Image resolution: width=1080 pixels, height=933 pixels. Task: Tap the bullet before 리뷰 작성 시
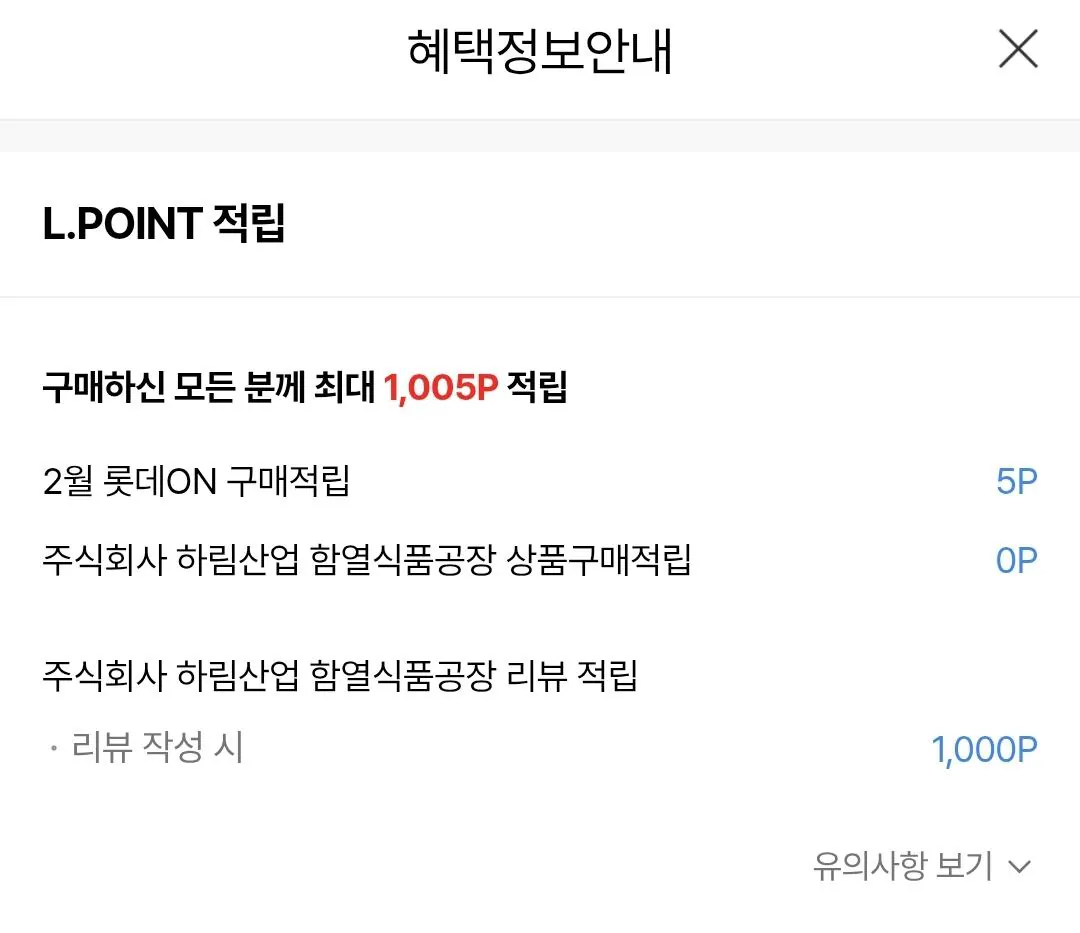coord(53,748)
